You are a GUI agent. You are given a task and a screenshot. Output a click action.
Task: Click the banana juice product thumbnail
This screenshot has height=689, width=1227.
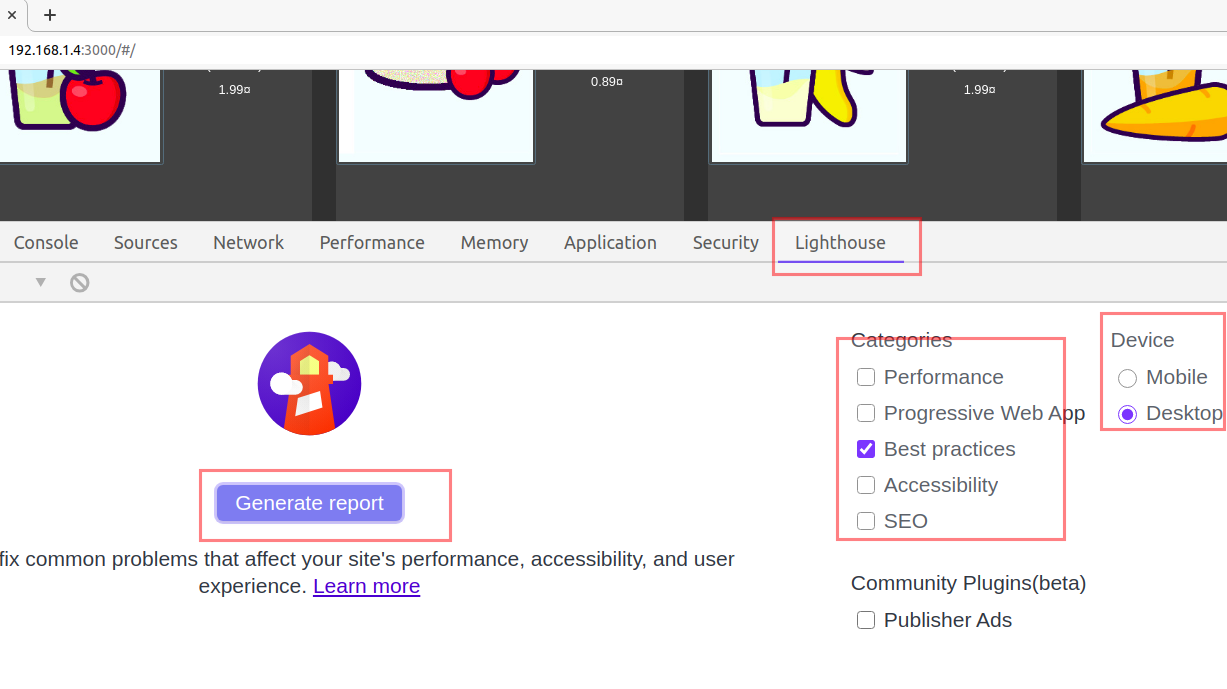tap(808, 115)
